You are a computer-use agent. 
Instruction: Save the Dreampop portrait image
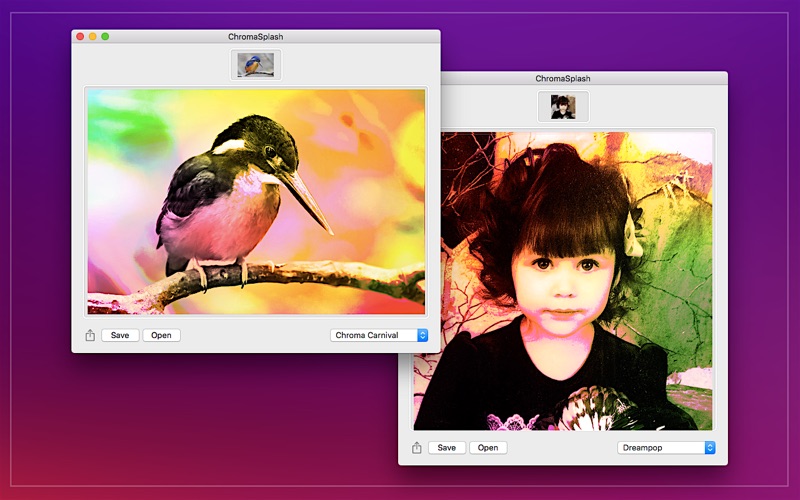[446, 447]
